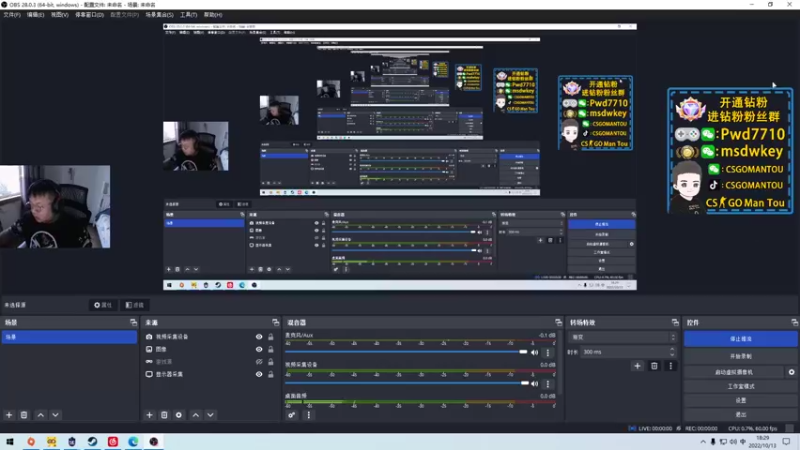The image size is (800, 450).
Task: Lock the 显示器采集 source
Action: click(271, 374)
